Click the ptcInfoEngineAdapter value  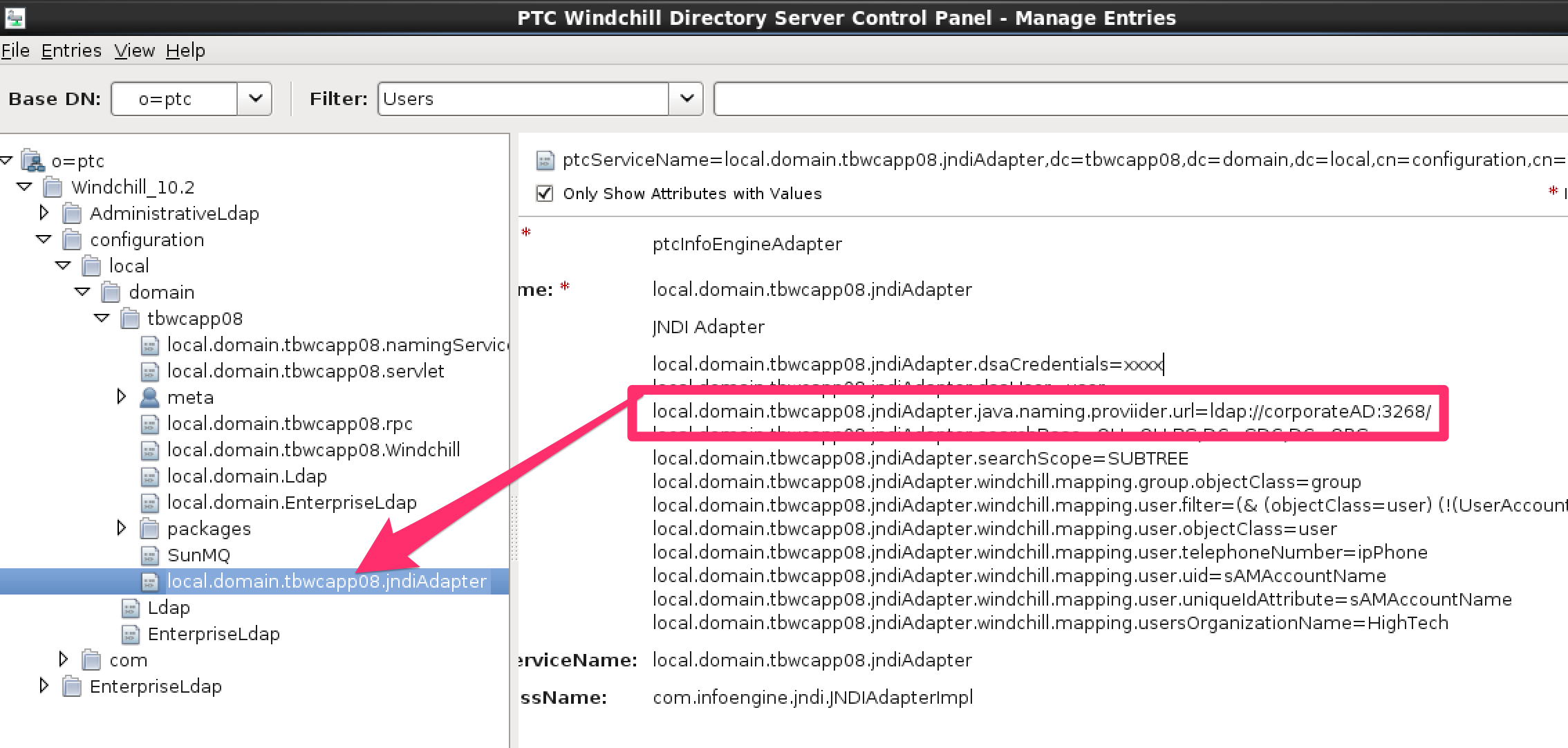tap(747, 244)
